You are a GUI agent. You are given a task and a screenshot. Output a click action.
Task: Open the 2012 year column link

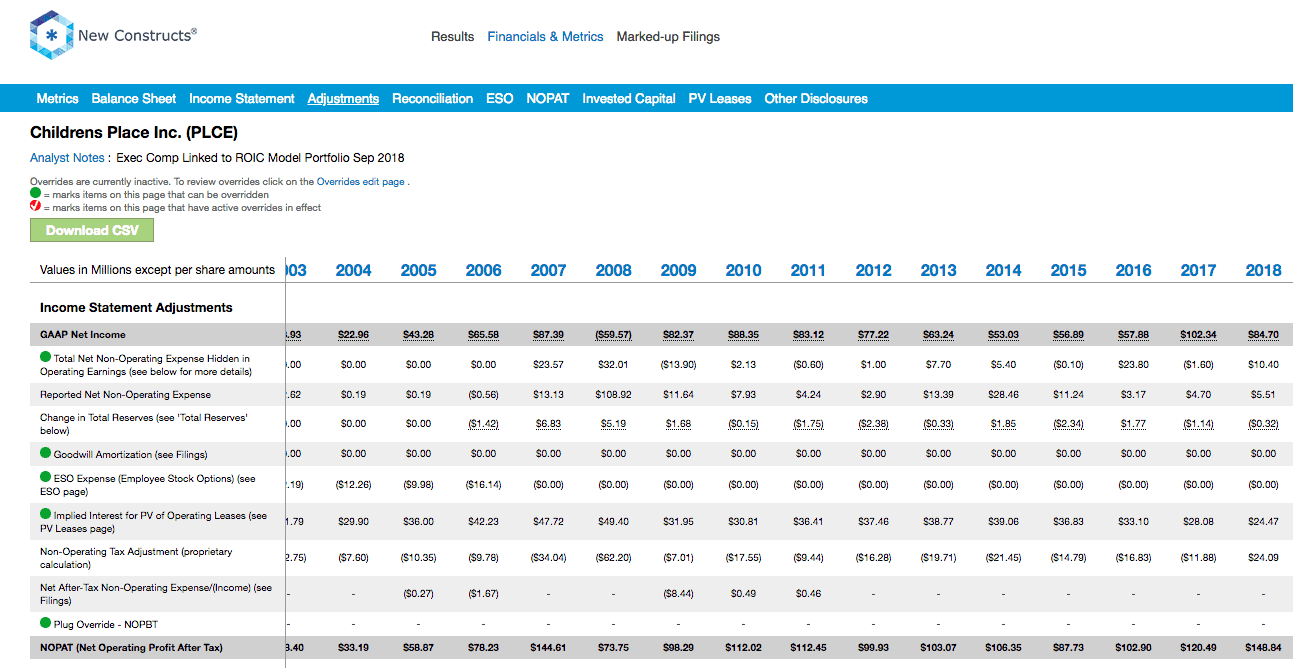(x=873, y=270)
